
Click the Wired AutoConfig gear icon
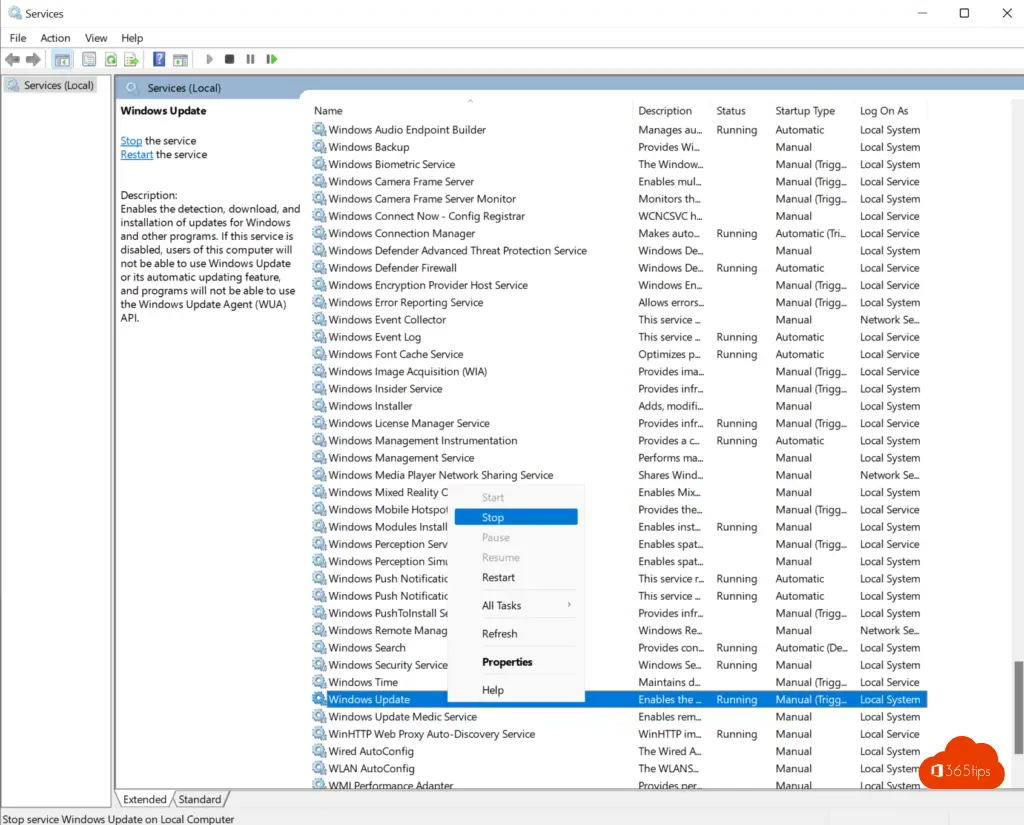319,751
